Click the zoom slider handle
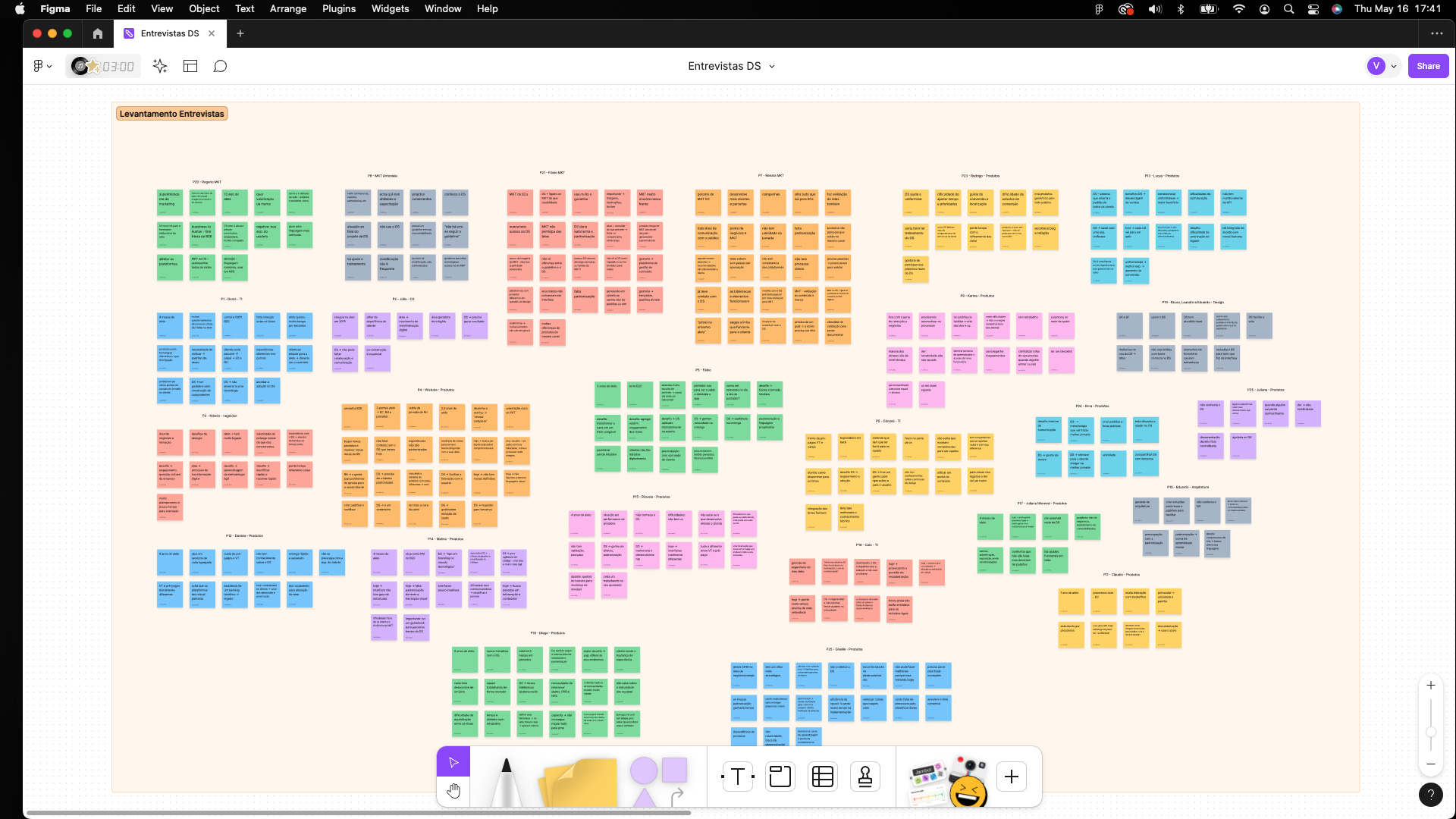The image size is (1456, 819). (x=1431, y=732)
